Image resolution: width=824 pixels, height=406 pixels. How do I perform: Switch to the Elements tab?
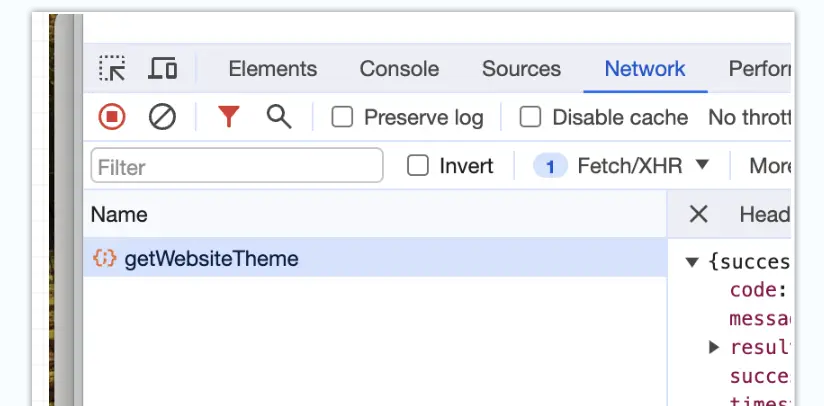272,69
